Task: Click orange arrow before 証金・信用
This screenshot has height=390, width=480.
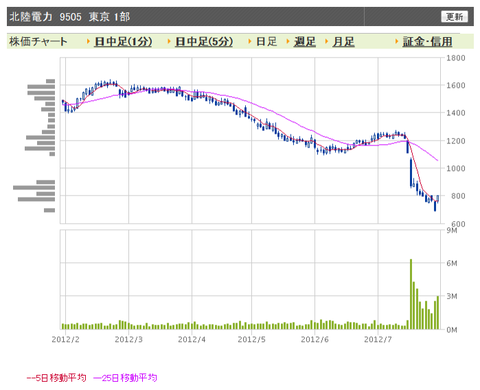Action: pyautogui.click(x=397, y=41)
